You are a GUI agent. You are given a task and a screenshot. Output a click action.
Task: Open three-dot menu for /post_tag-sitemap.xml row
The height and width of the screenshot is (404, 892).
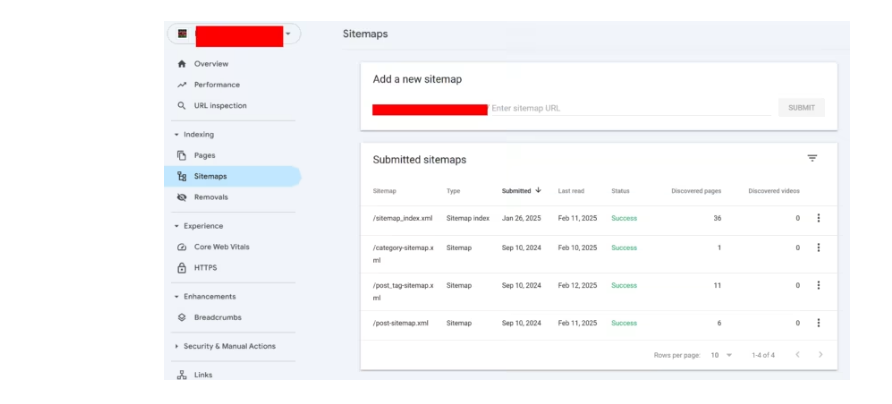pyautogui.click(x=818, y=285)
